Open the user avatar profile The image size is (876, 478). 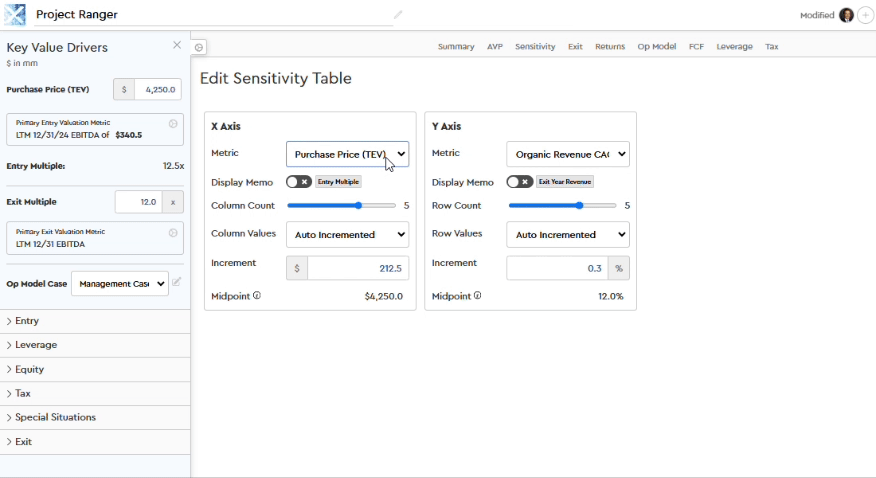(x=846, y=15)
